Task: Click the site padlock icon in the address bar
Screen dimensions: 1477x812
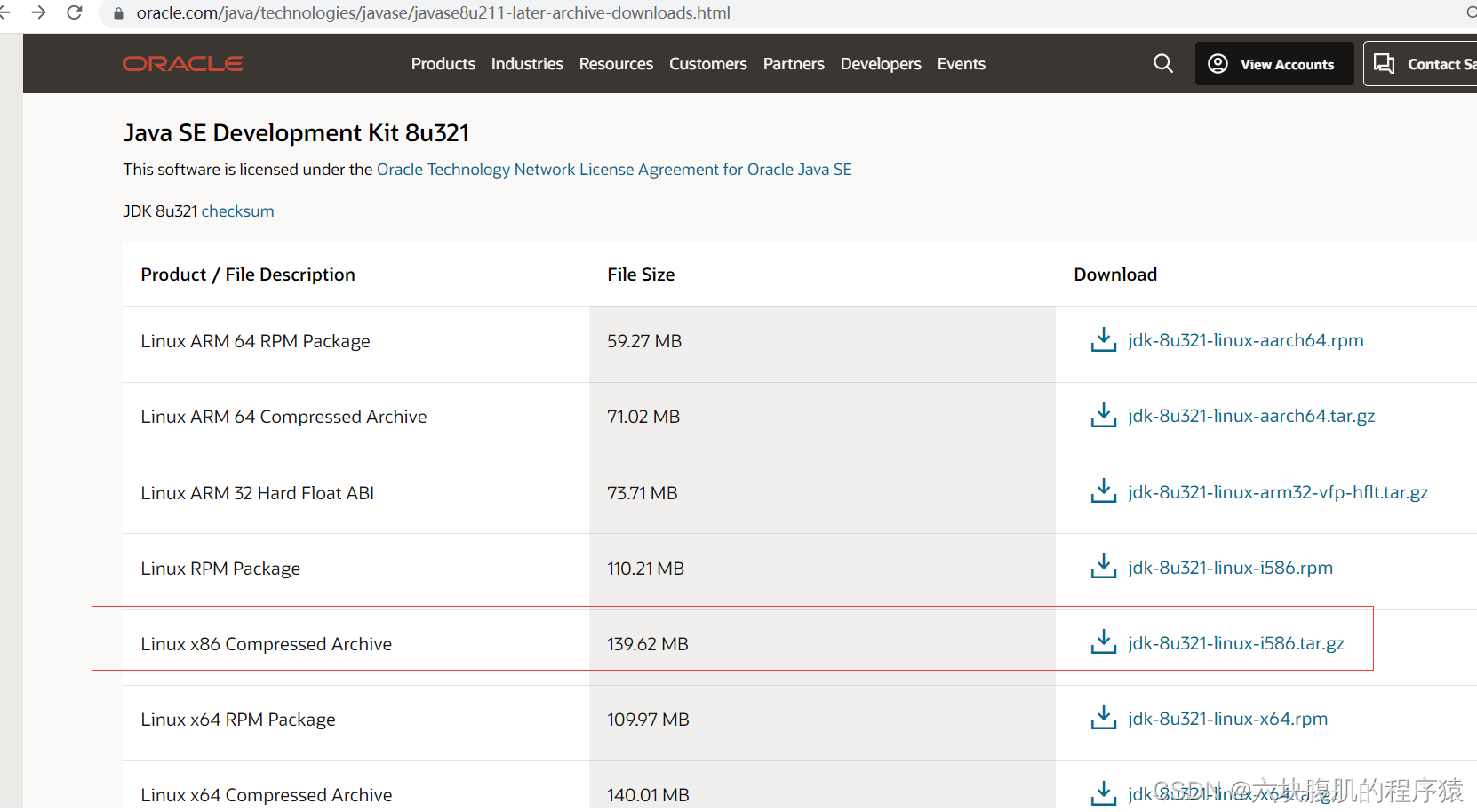Action: click(x=118, y=13)
